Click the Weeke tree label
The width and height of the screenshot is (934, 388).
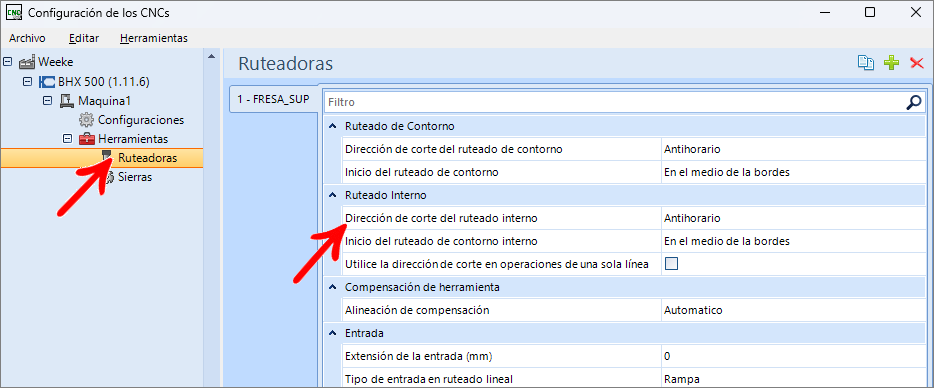click(56, 62)
